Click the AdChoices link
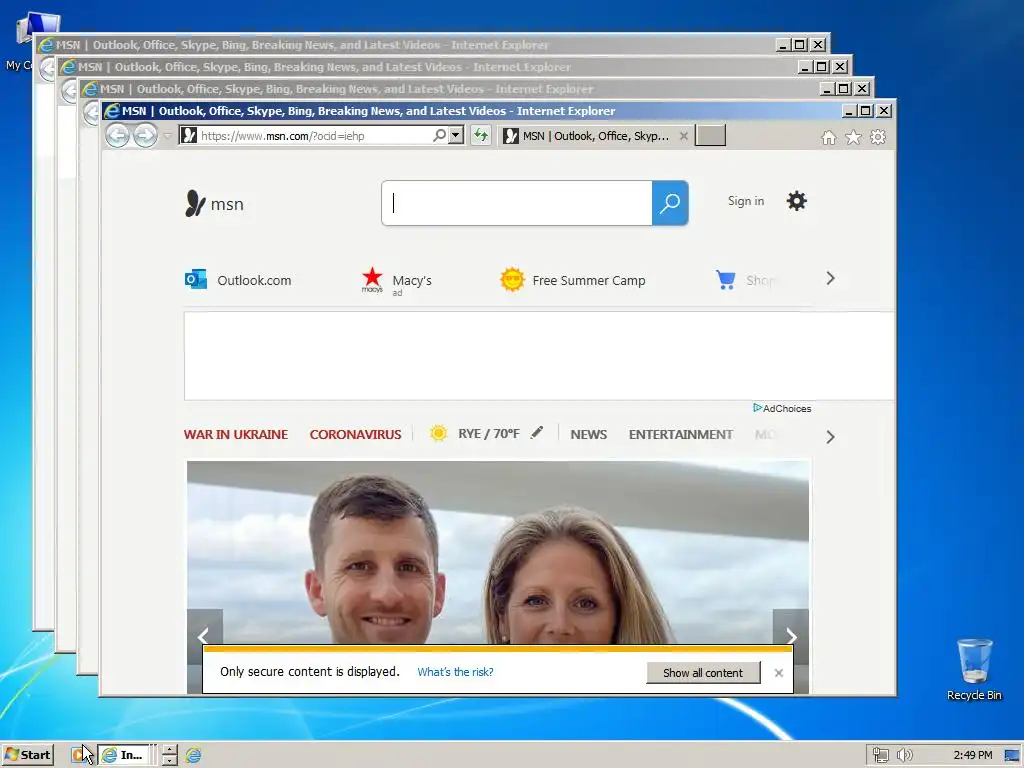The image size is (1024, 768). (782, 408)
